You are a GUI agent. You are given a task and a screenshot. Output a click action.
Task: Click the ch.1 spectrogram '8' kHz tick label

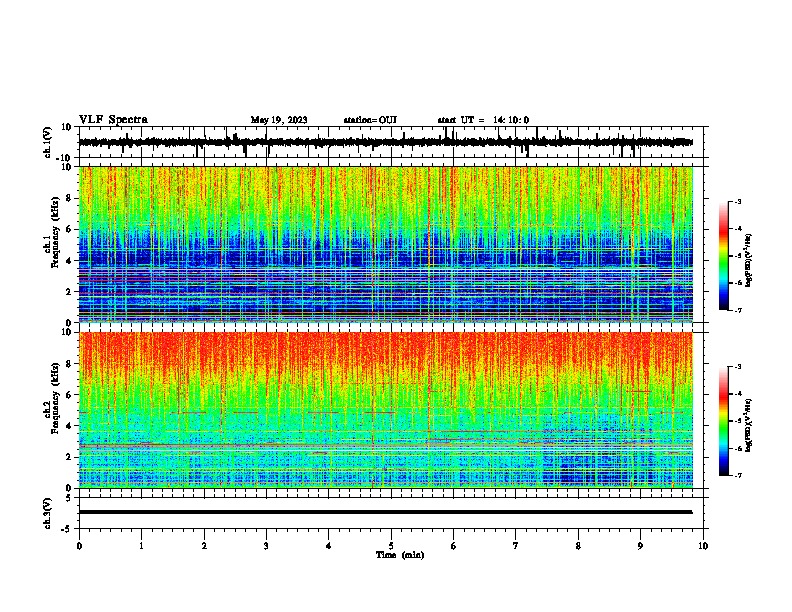coord(69,198)
